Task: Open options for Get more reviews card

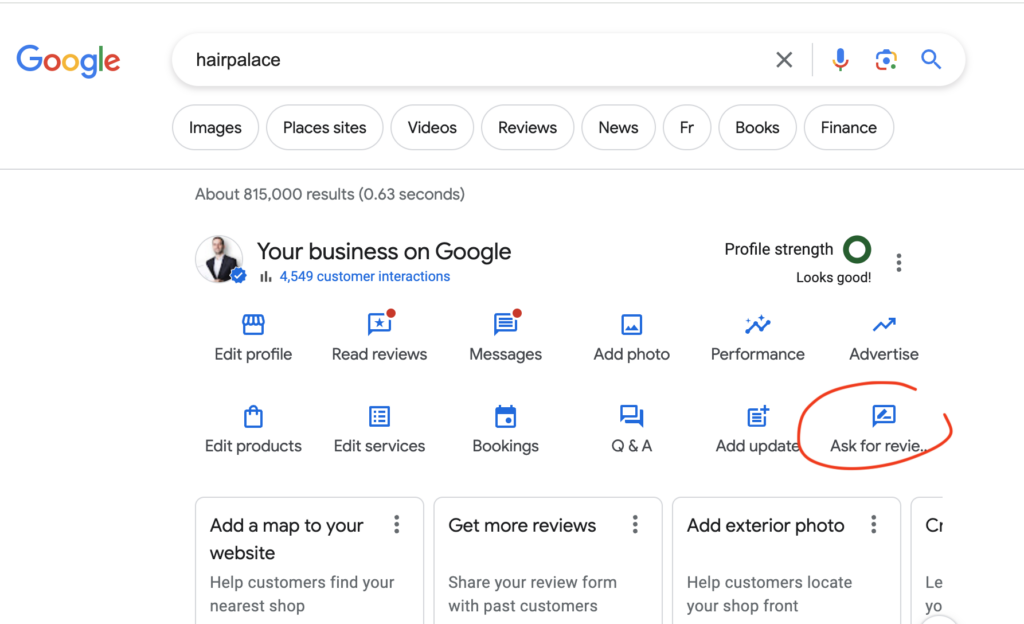Action: (635, 525)
